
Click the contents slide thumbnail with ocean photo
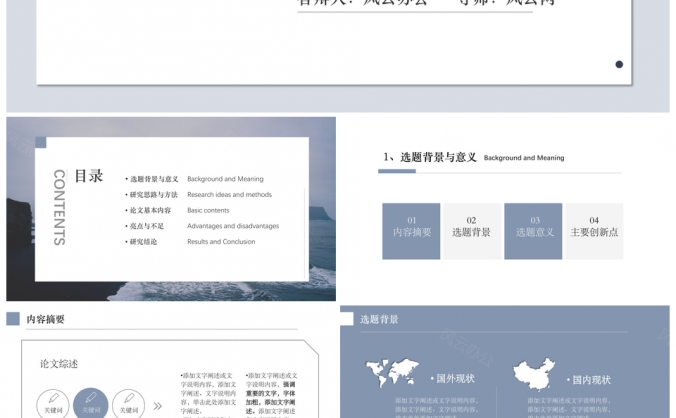pyautogui.click(x=171, y=209)
